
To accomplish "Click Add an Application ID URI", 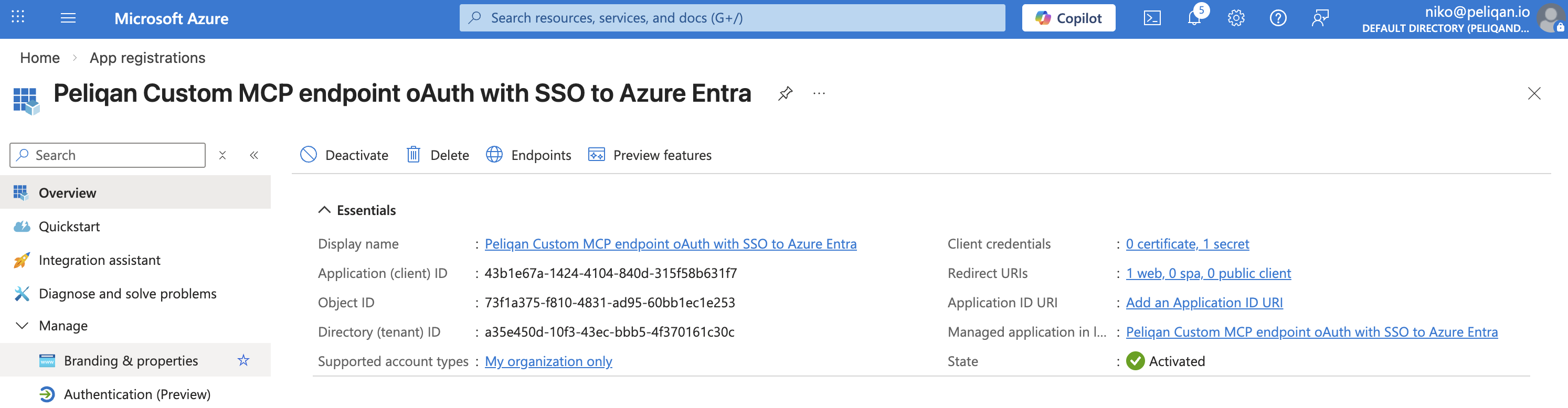I will 1204,303.
